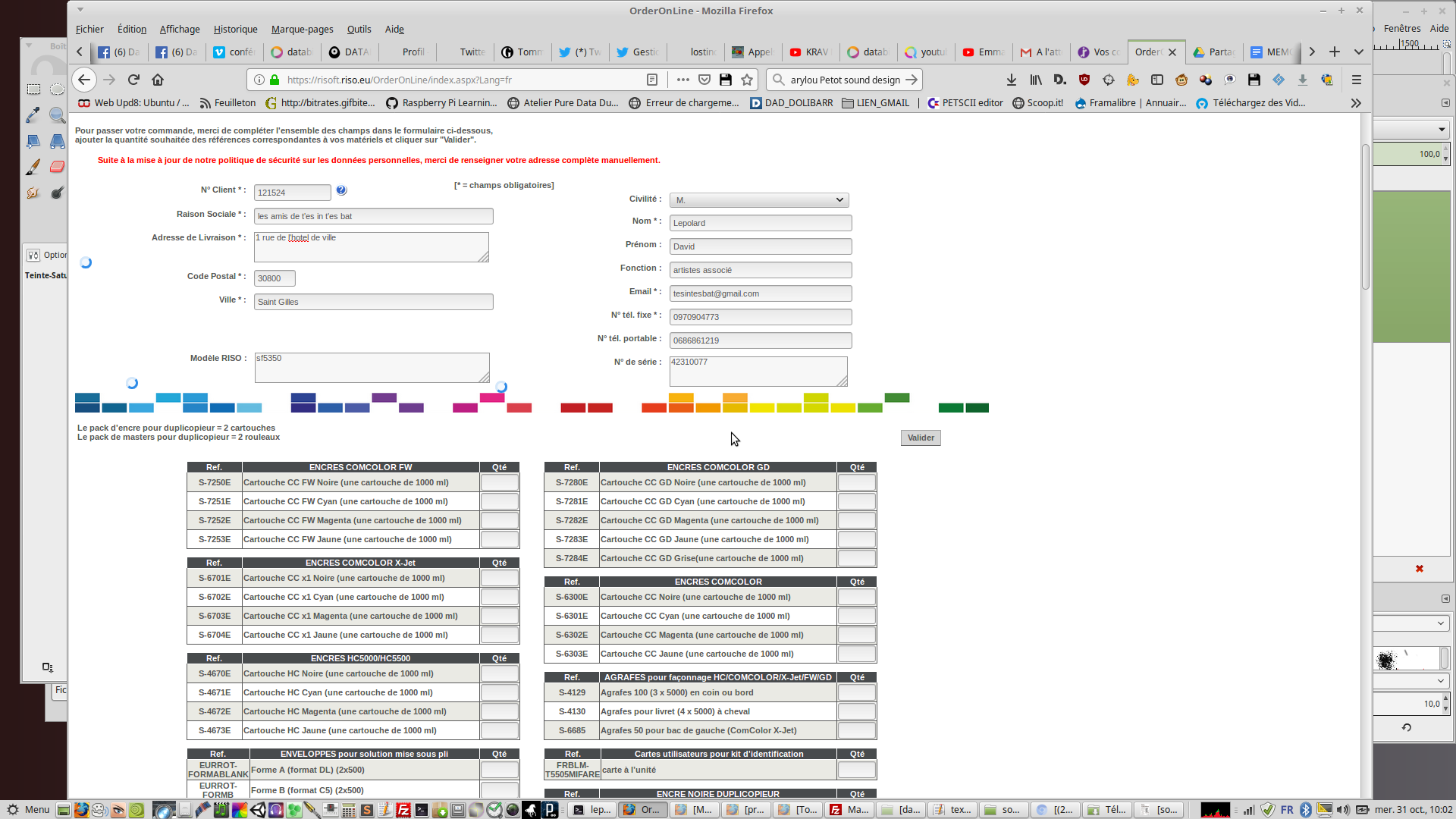The image size is (1456, 819).
Task: Open Firefox downloads arrow
Action: pos(1011,80)
